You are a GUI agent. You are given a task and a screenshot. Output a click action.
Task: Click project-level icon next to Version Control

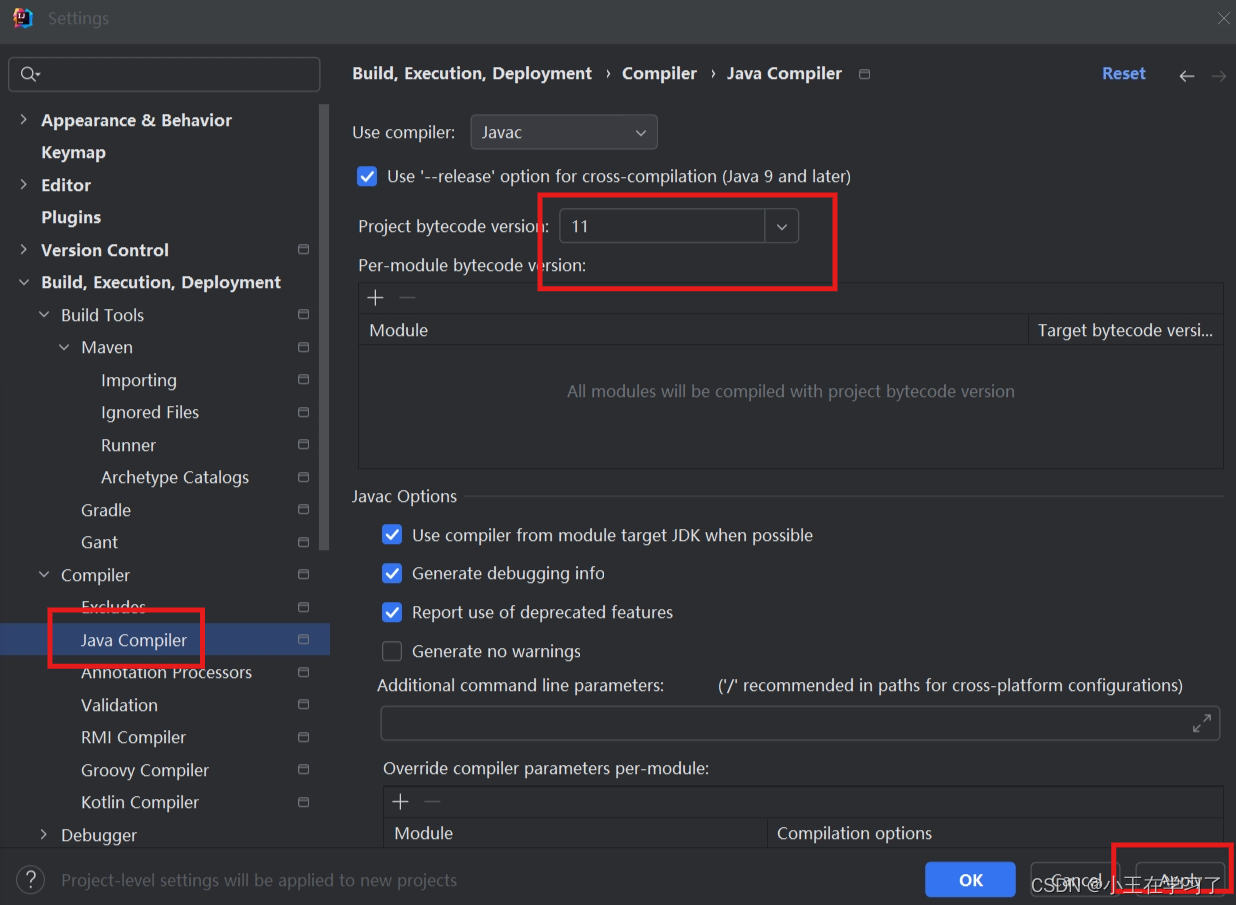(303, 250)
